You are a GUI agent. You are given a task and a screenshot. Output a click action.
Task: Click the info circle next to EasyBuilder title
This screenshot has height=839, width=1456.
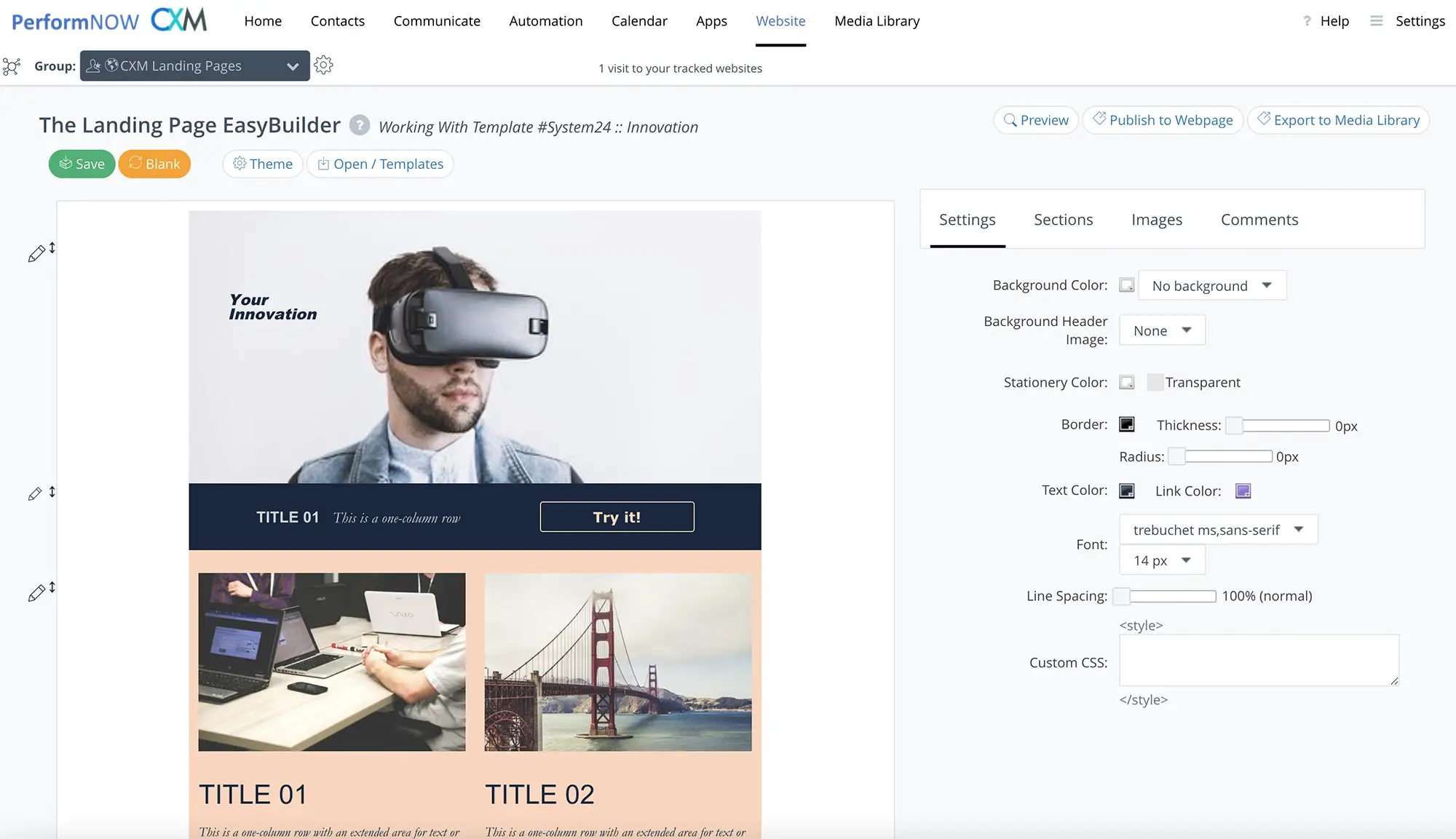(x=359, y=125)
